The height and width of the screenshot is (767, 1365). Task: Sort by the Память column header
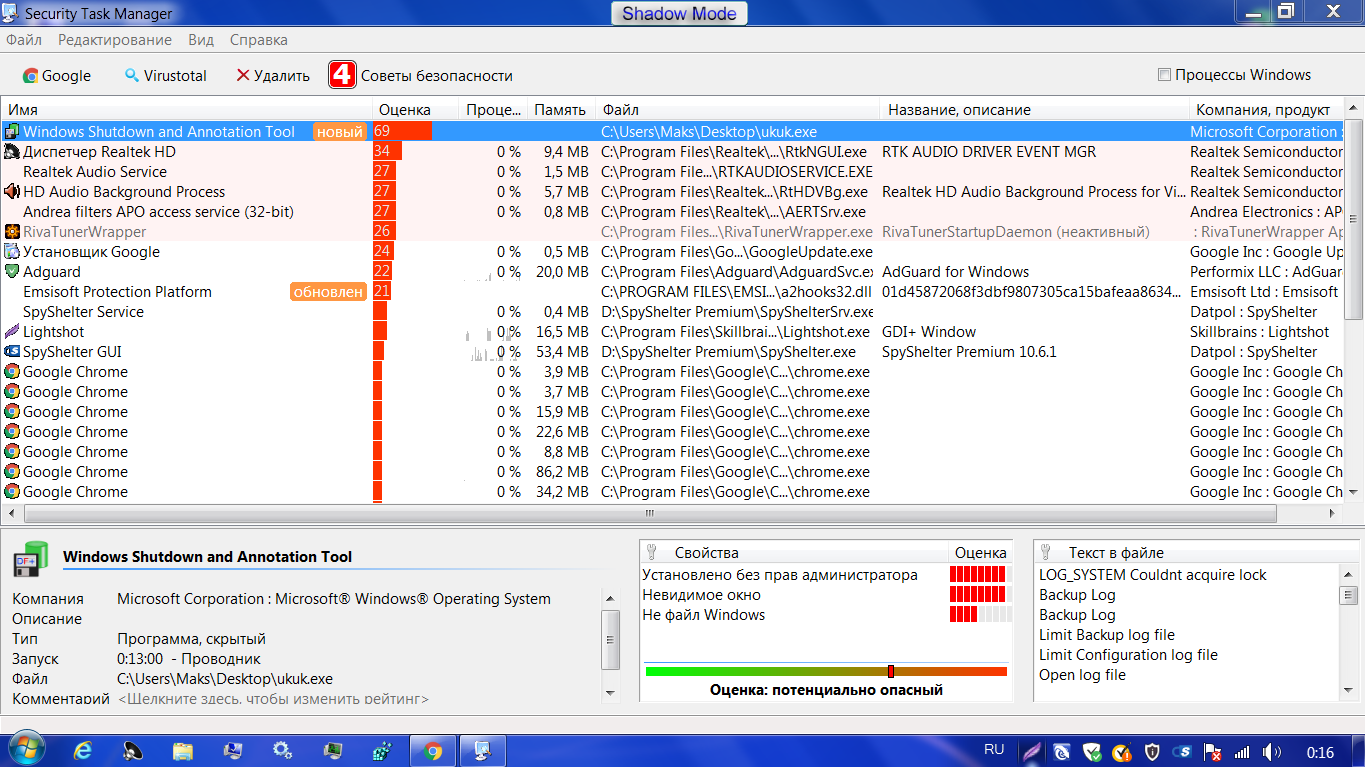(561, 110)
